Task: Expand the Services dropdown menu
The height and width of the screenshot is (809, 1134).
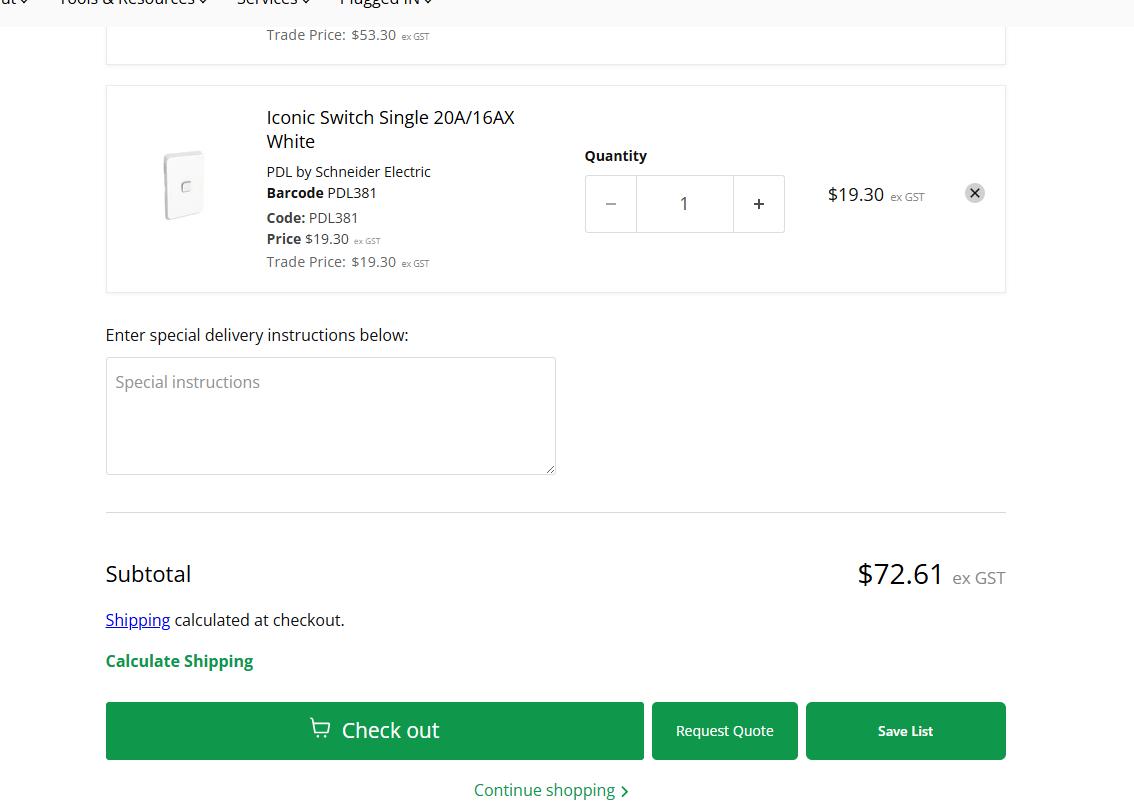Action: [272, 3]
